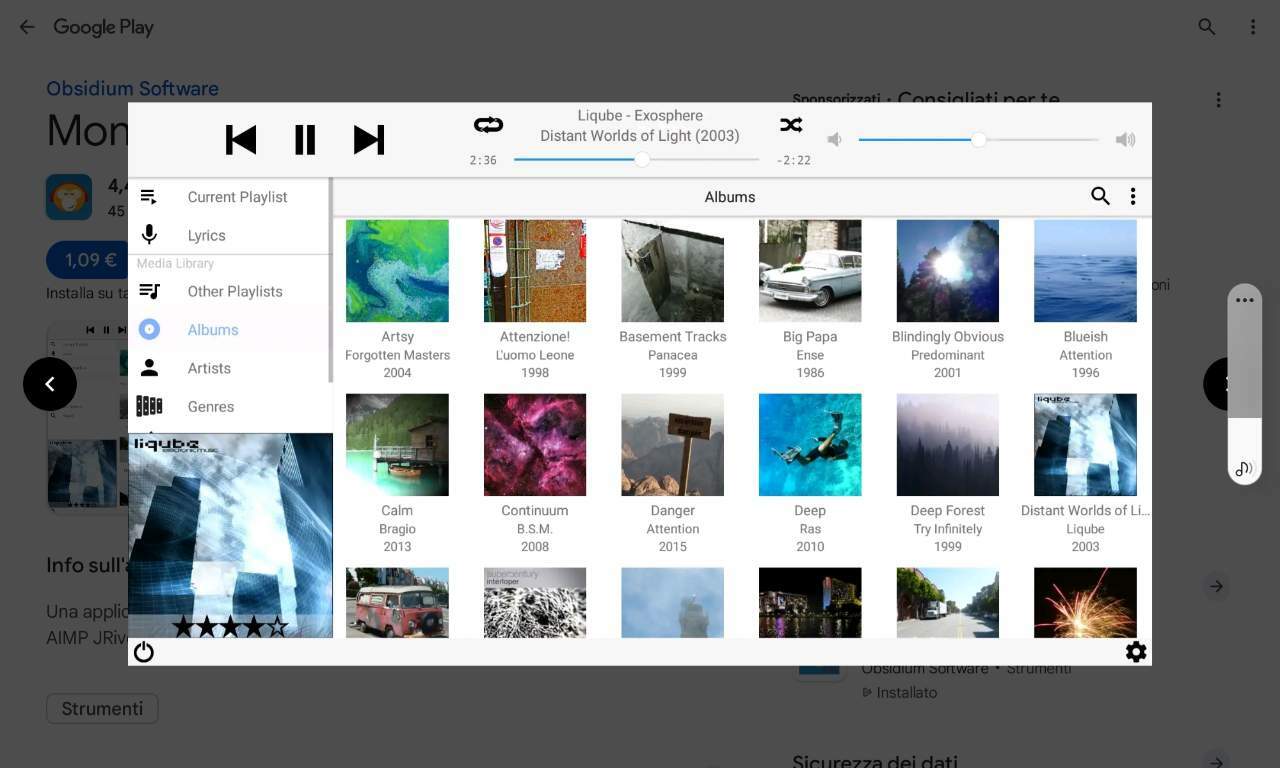
Task: Expand the Sicurezza dei dati section arrow
Action: [1216, 761]
